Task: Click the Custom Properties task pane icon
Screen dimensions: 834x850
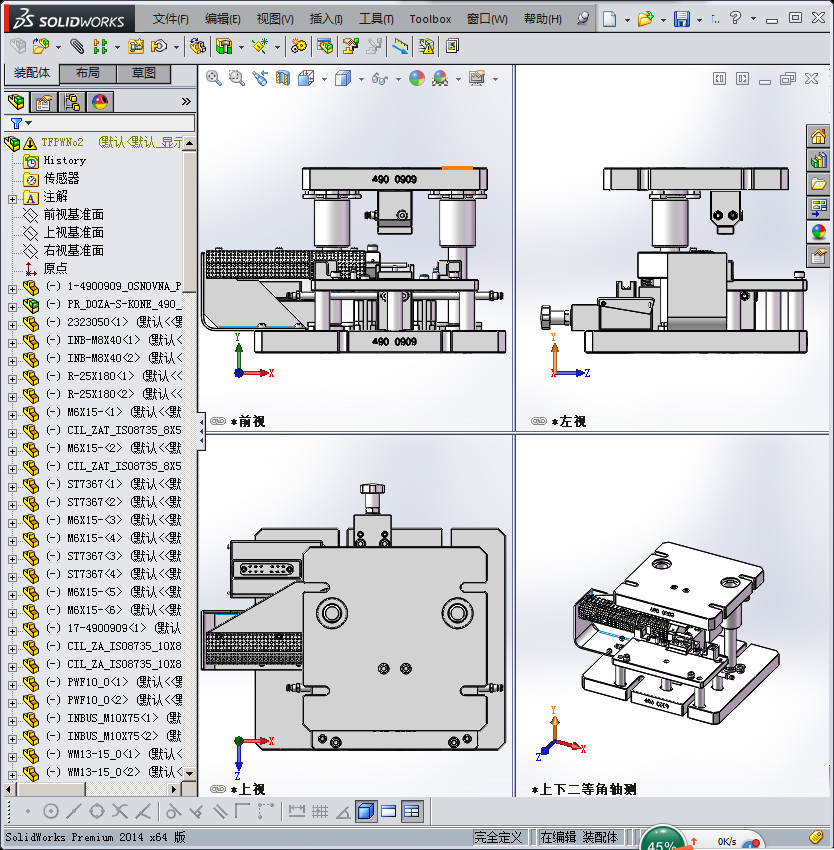Action: (819, 256)
